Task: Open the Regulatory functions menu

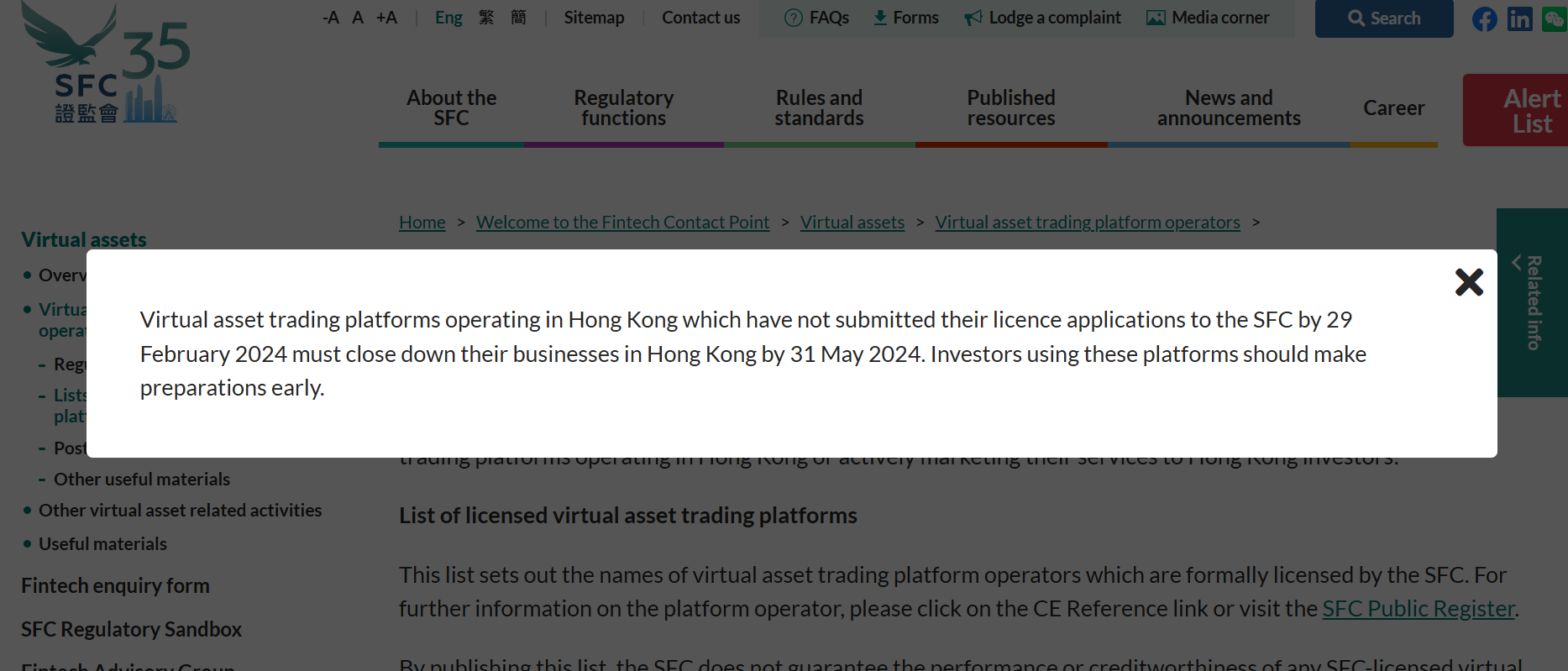Action: click(x=623, y=108)
